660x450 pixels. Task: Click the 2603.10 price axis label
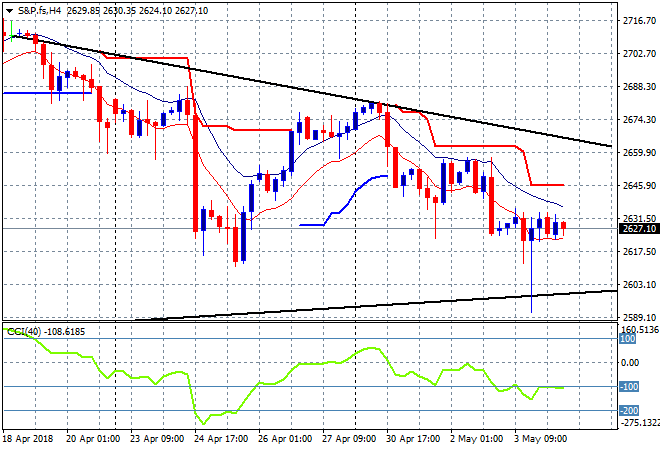pos(639,285)
